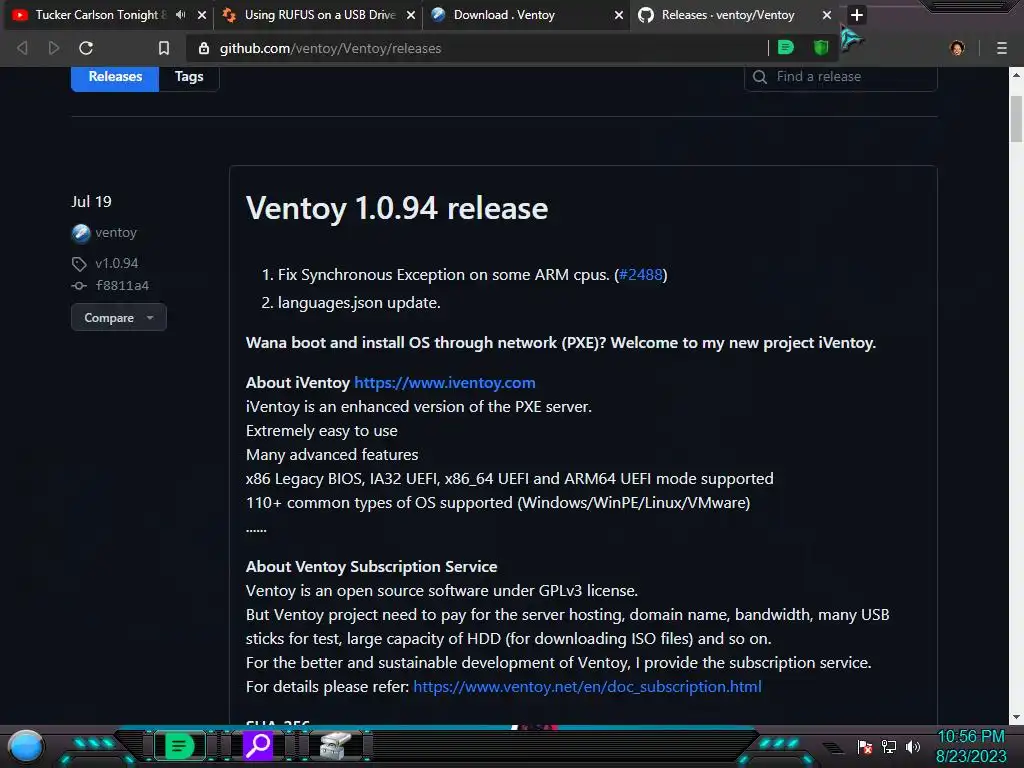1024x768 pixels.
Task: Click the taskbar clock showing 10:56 PM
Action: 971,746
